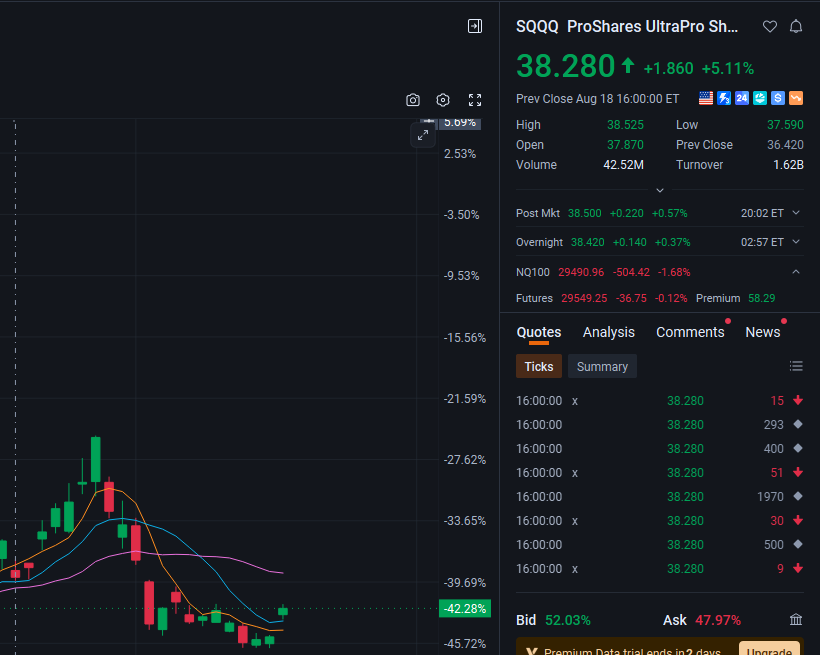The height and width of the screenshot is (655, 820).
Task: Click the blue lightning level 3 icon
Action: click(724, 98)
